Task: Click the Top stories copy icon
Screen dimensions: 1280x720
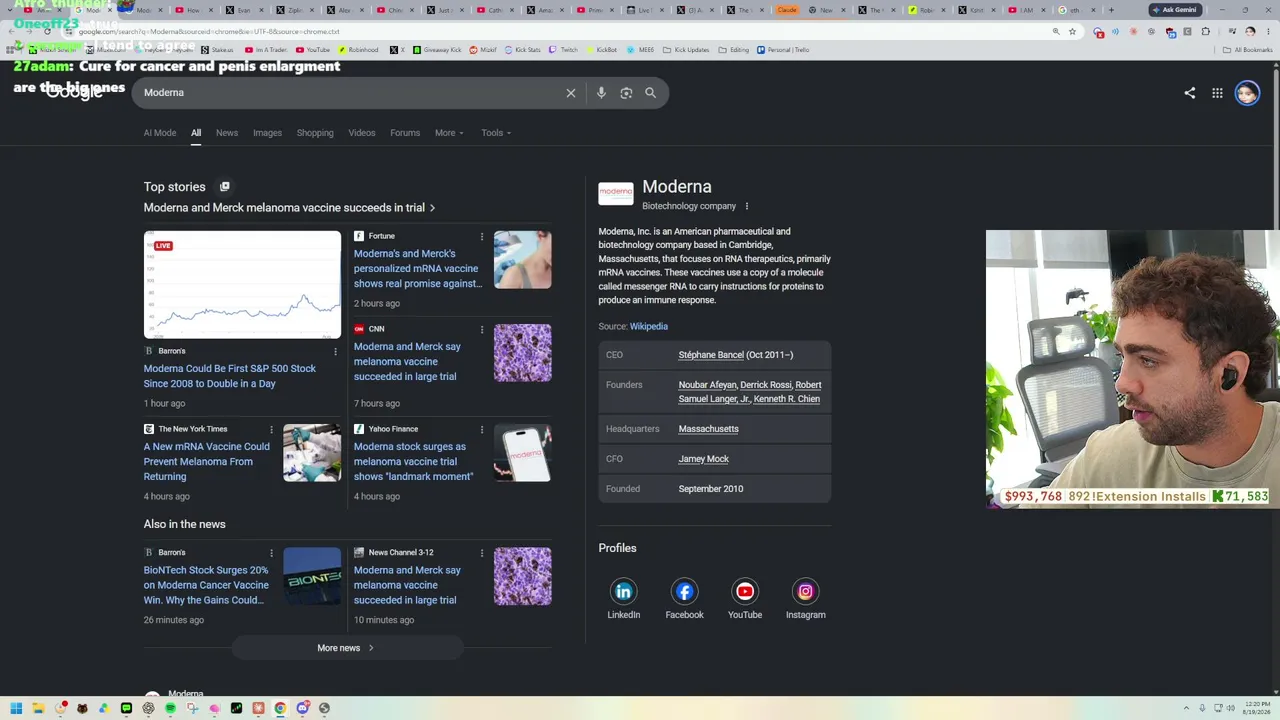Action: pyautogui.click(x=225, y=187)
